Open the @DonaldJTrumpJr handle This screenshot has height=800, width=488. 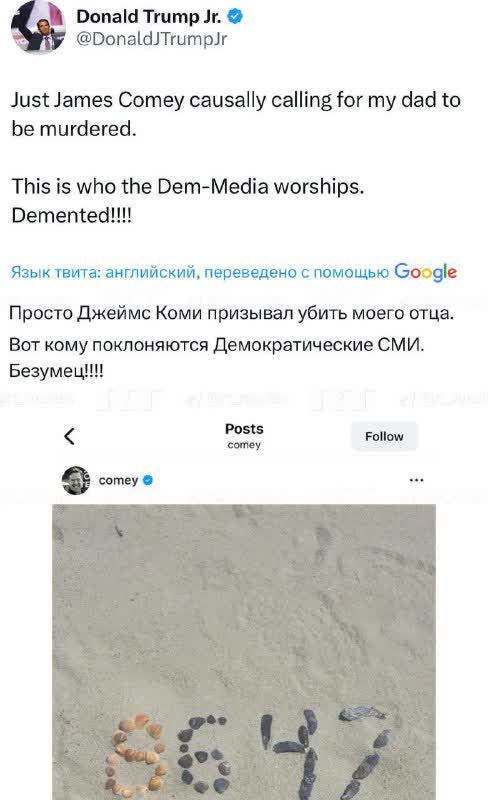[x=152, y=39]
